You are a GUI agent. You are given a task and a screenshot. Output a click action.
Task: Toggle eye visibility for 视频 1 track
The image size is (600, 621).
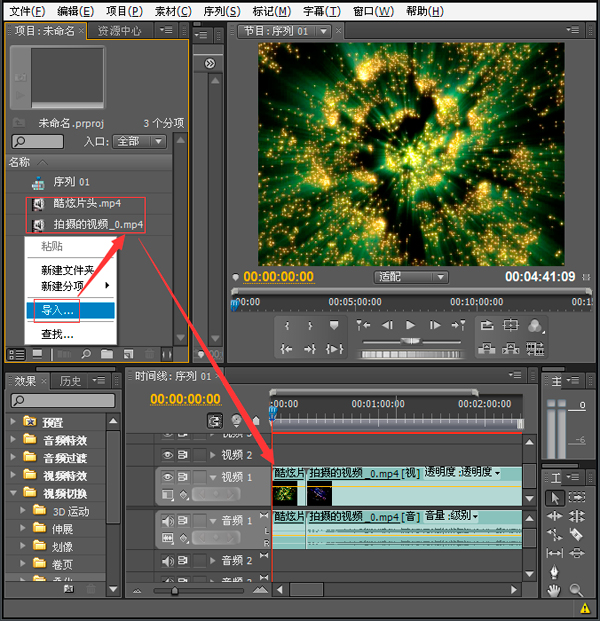point(168,477)
